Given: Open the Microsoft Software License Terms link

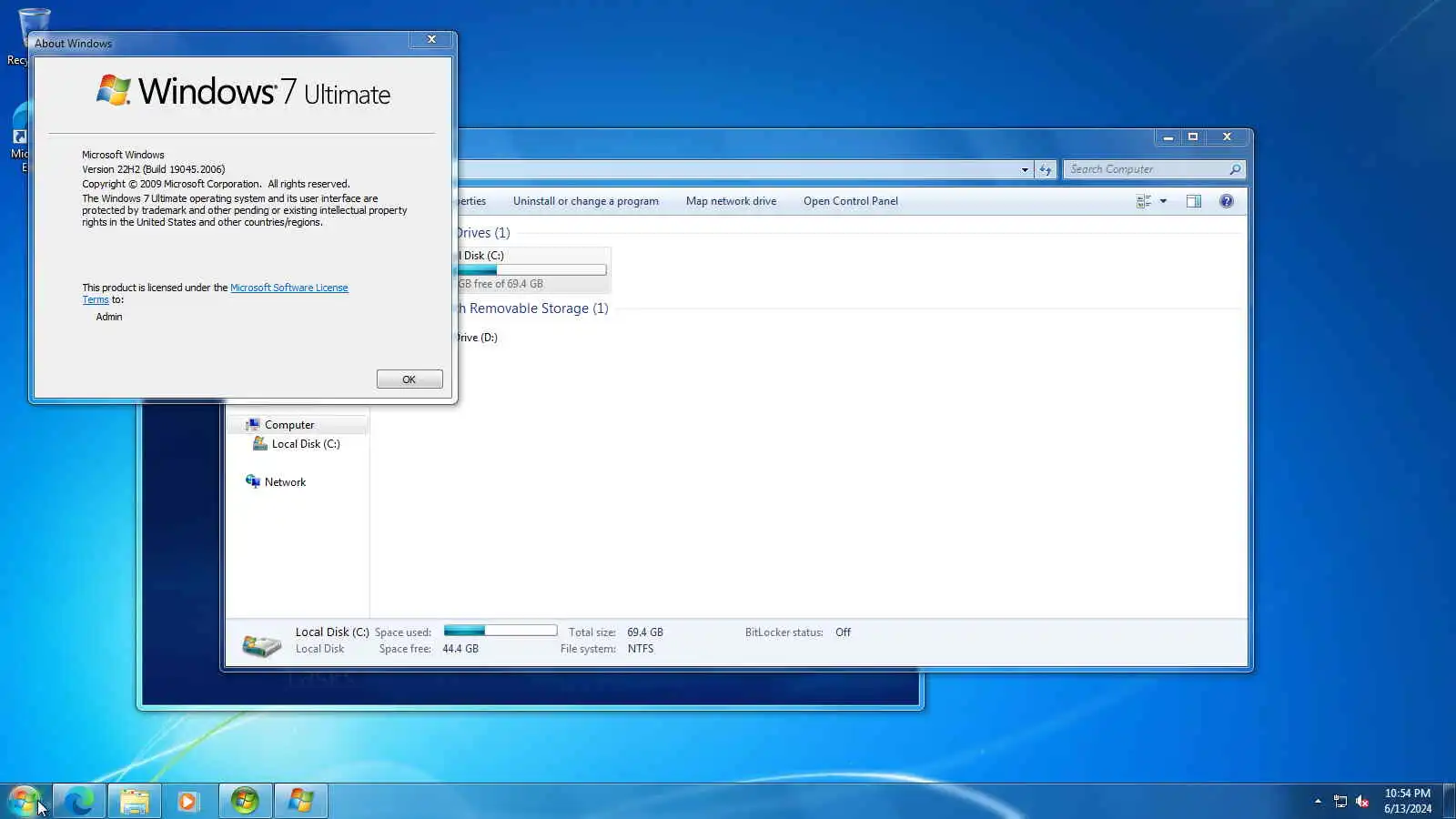Looking at the screenshot, I should (x=288, y=288).
